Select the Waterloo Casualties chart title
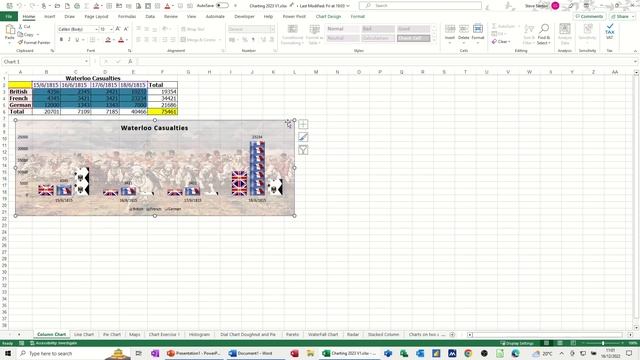 click(x=154, y=128)
